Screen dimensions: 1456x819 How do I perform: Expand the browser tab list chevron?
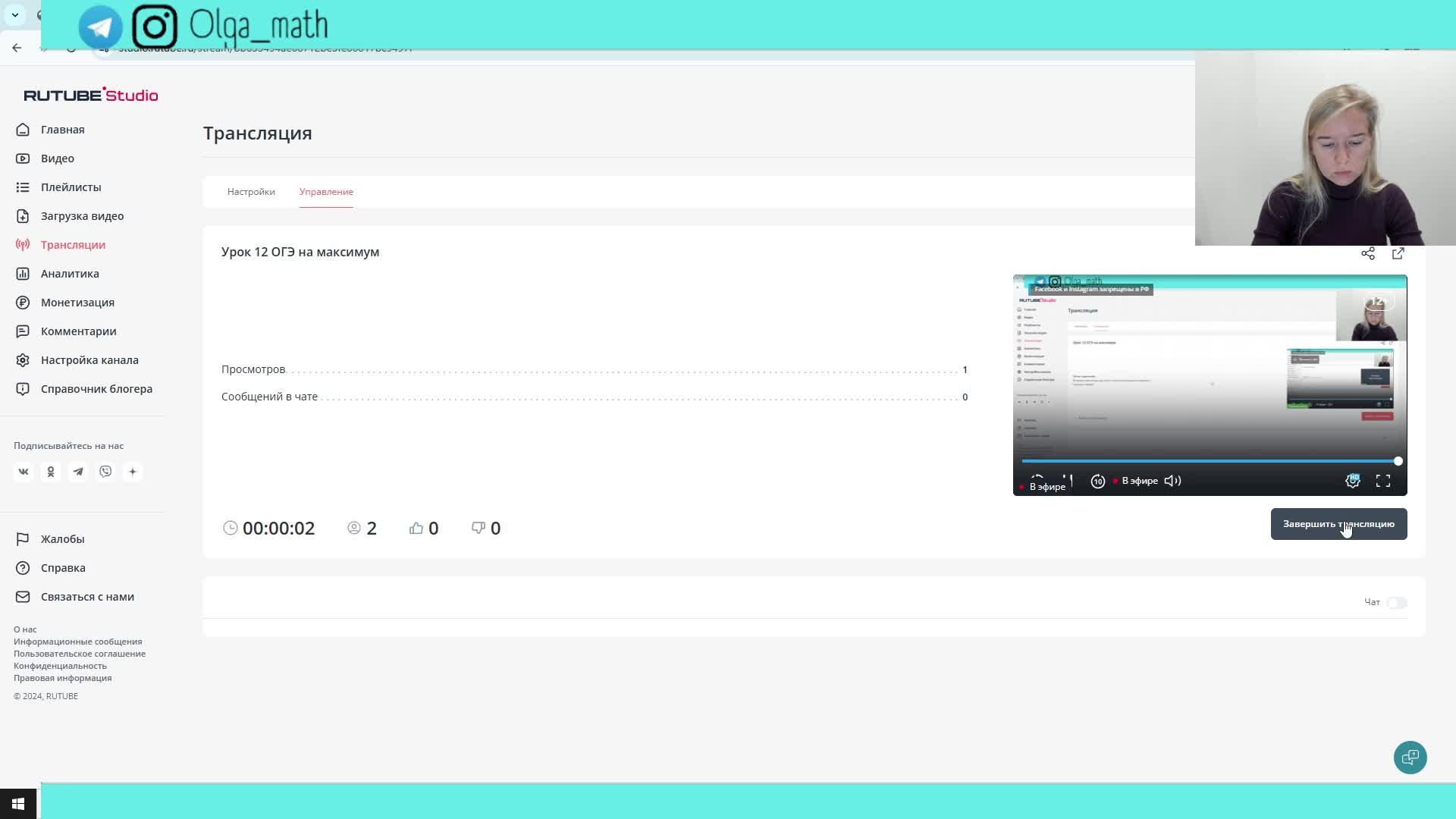tap(15, 15)
